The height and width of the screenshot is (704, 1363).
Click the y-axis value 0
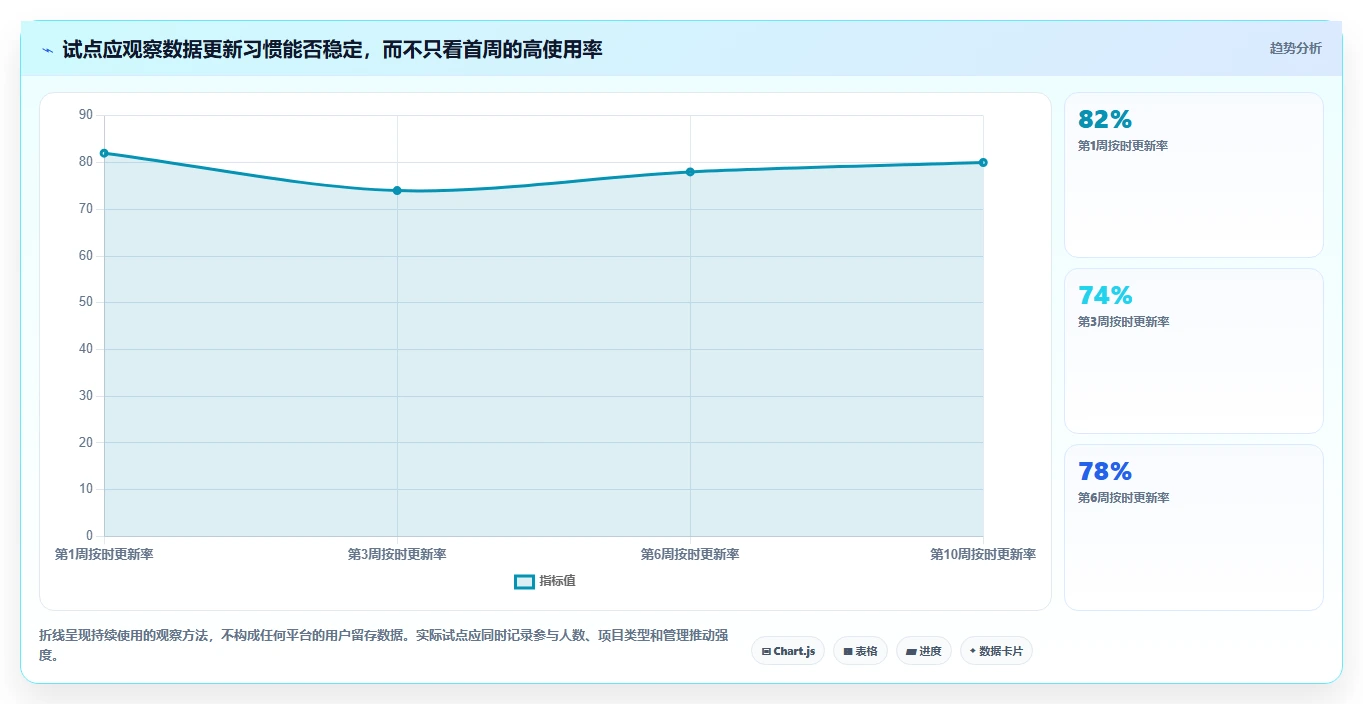[89, 536]
